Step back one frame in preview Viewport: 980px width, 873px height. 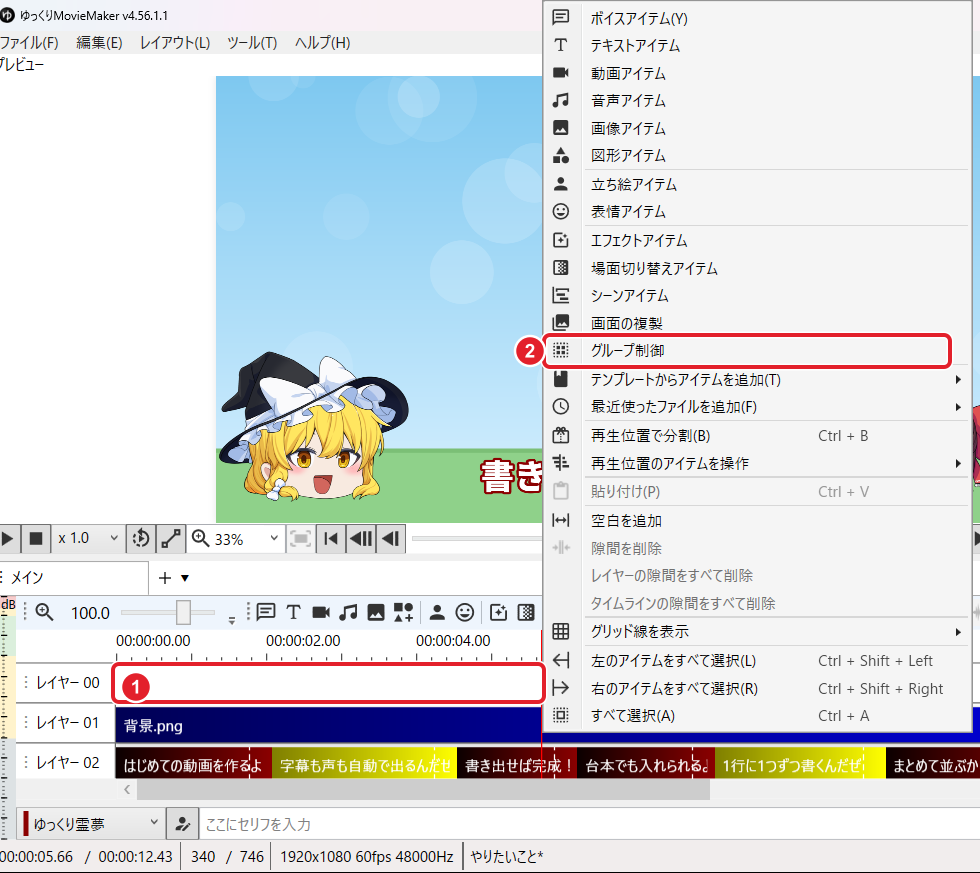391,539
